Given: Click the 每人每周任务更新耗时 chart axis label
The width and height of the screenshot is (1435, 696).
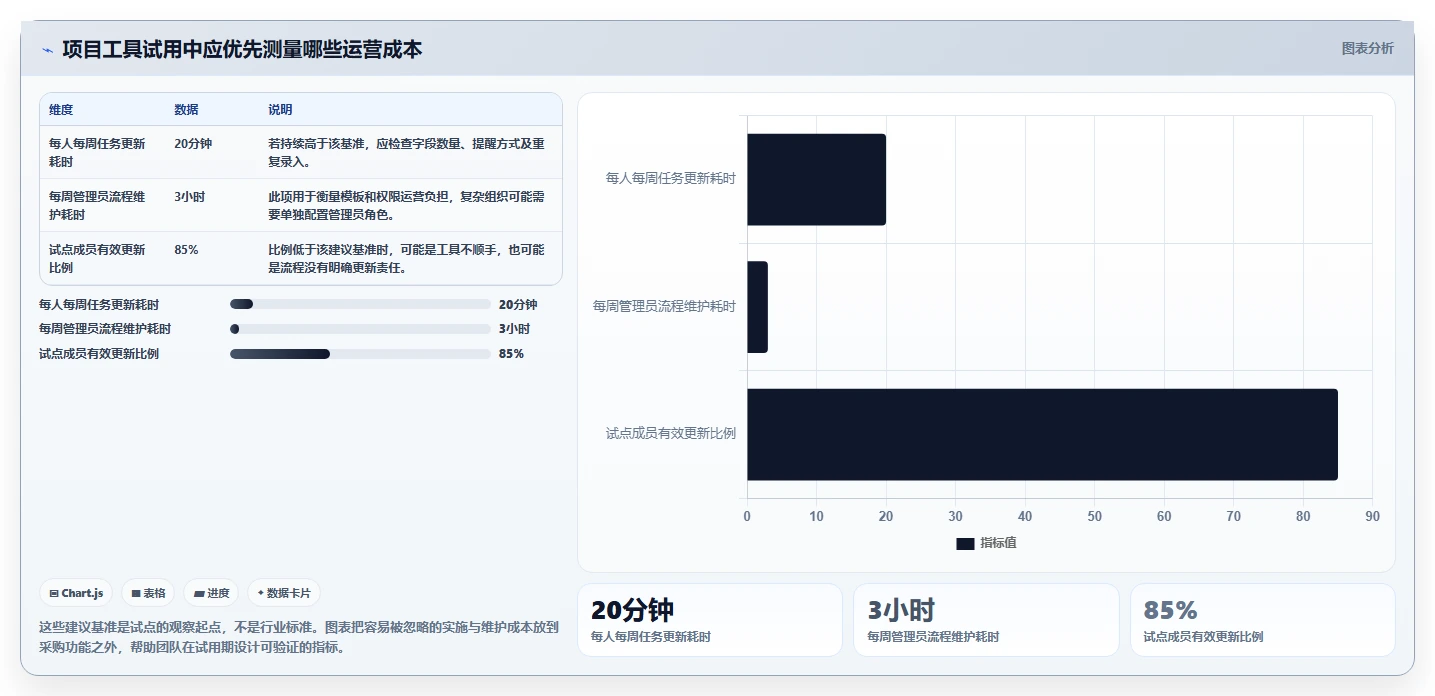Looking at the screenshot, I should (x=670, y=178).
